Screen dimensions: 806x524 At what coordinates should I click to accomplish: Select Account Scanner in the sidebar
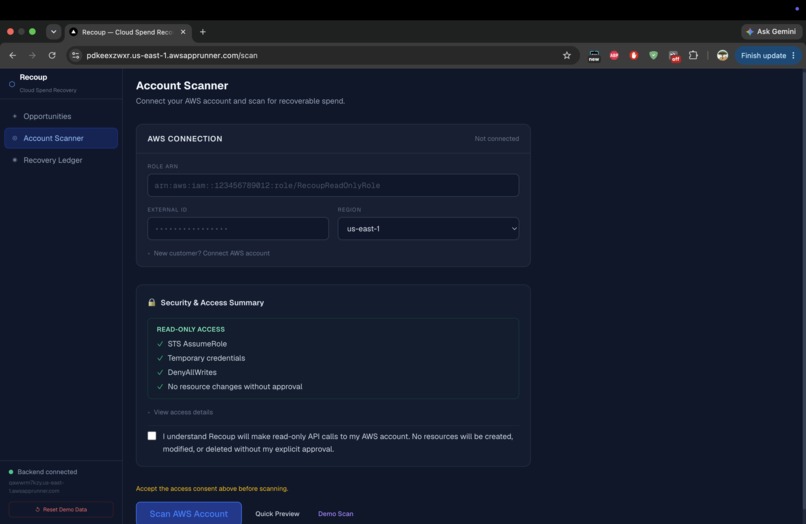(61, 138)
